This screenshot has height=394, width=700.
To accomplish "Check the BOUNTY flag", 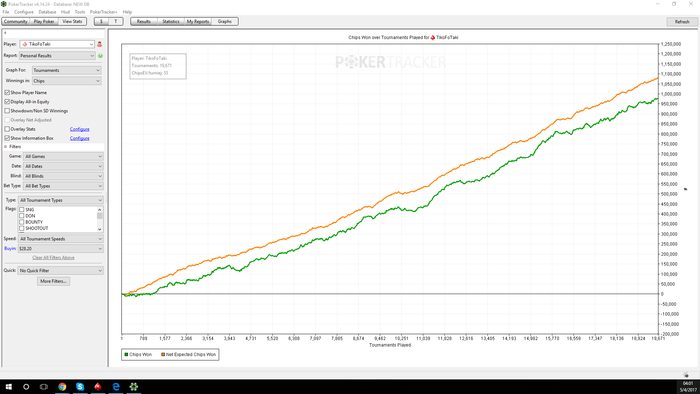I will 21,222.
